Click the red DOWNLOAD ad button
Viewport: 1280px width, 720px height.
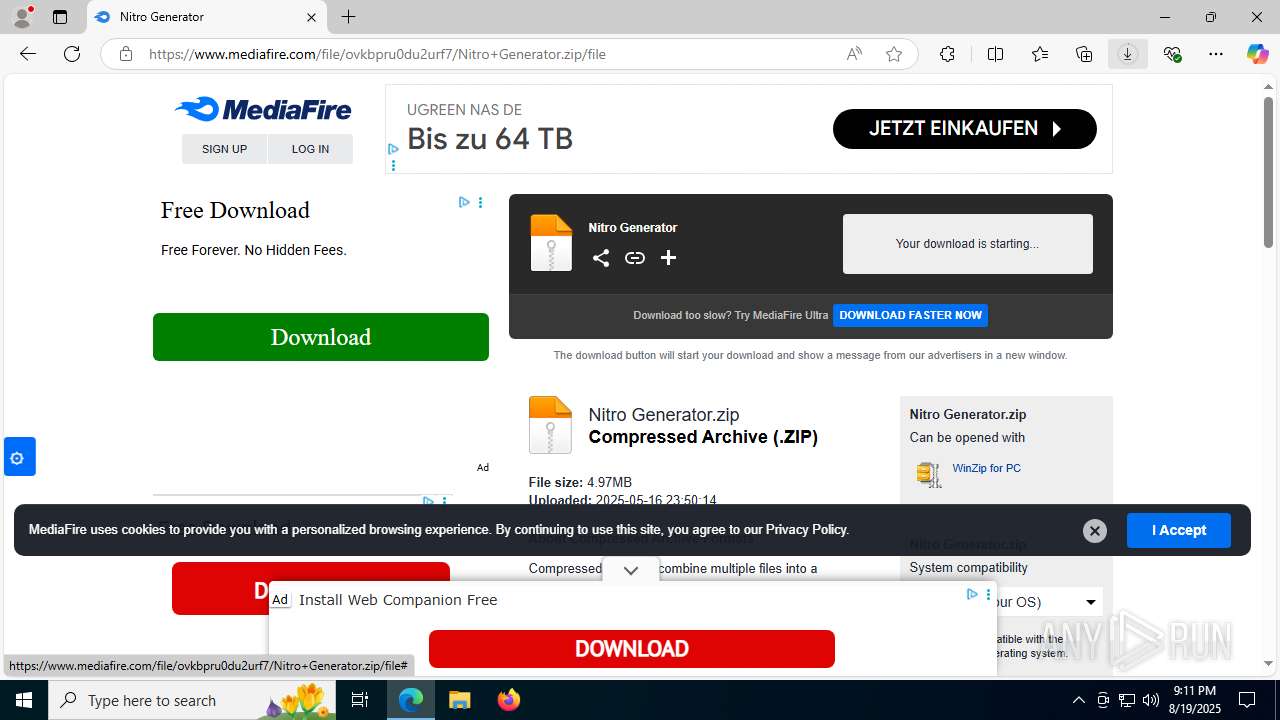point(632,649)
